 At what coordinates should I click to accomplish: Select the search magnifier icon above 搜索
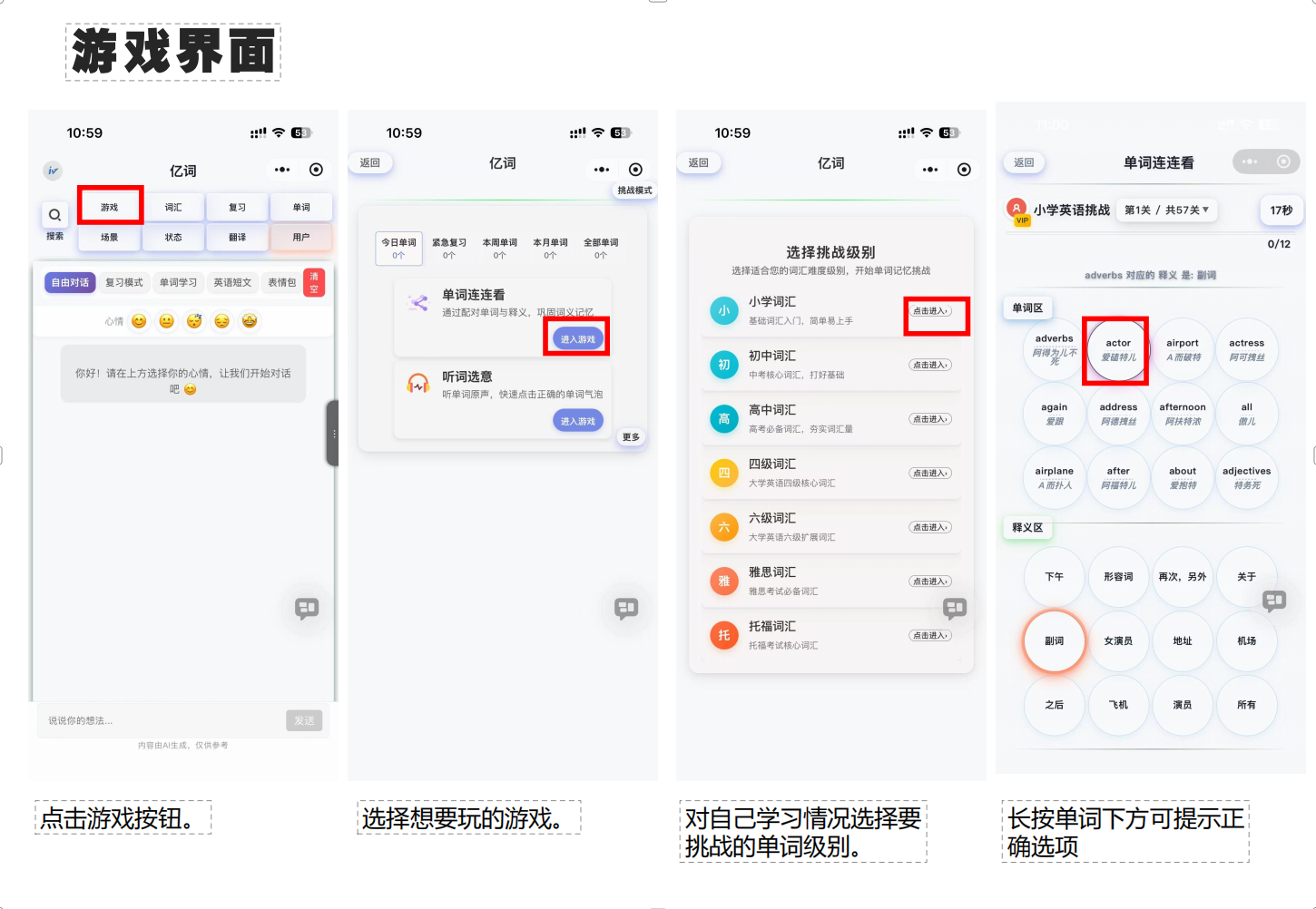tap(54, 215)
